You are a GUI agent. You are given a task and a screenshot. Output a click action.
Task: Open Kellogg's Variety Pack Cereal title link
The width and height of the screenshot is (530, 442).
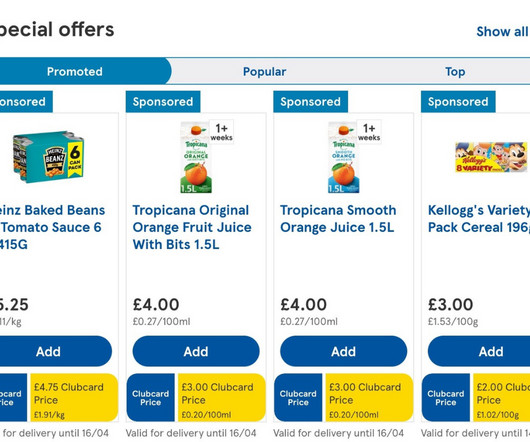(x=479, y=219)
